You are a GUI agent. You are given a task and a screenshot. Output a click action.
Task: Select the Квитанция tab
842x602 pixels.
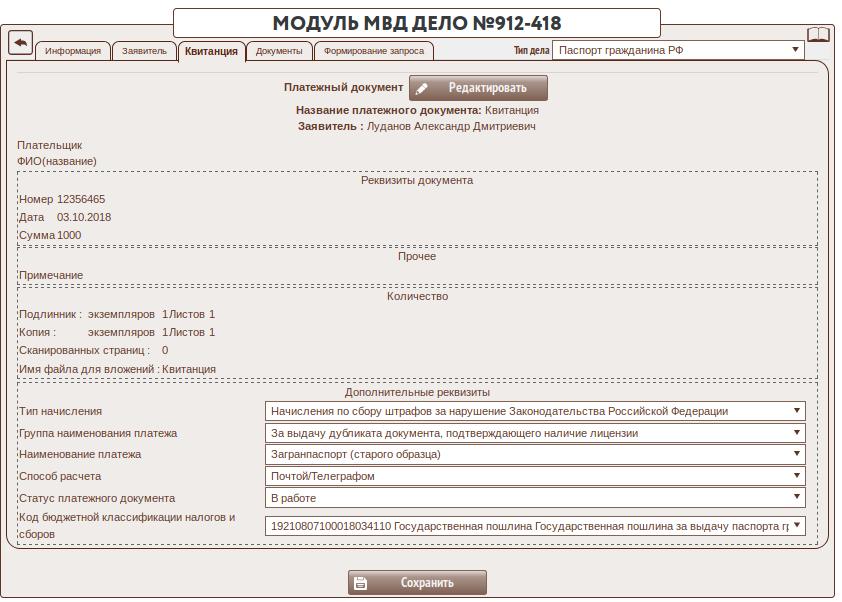[x=211, y=51]
